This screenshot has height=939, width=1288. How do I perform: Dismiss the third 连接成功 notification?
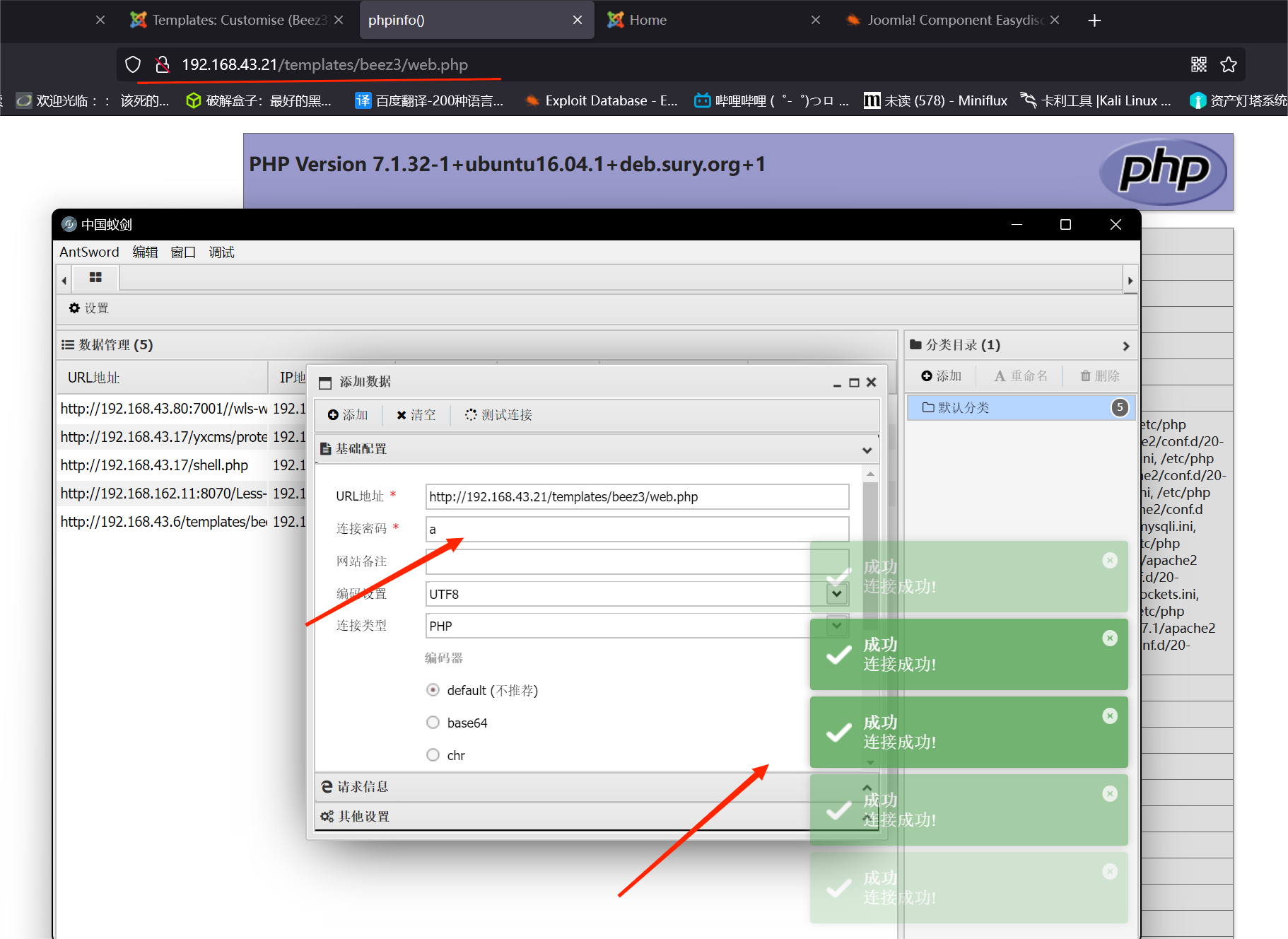pos(1110,716)
